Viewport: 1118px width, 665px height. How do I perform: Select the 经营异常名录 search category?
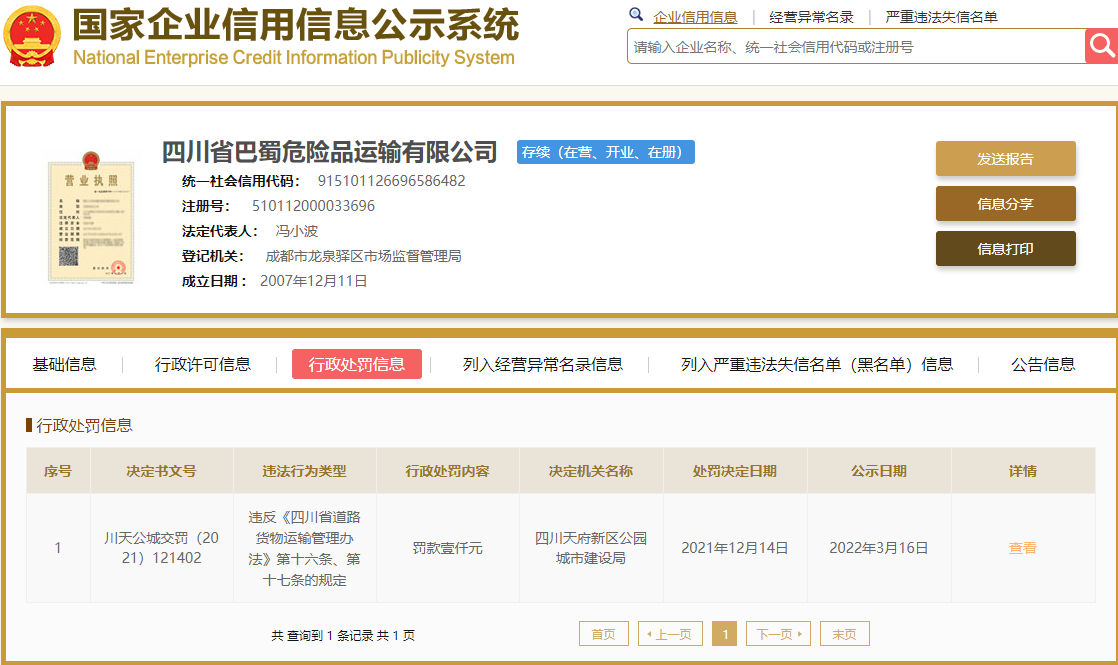(811, 17)
